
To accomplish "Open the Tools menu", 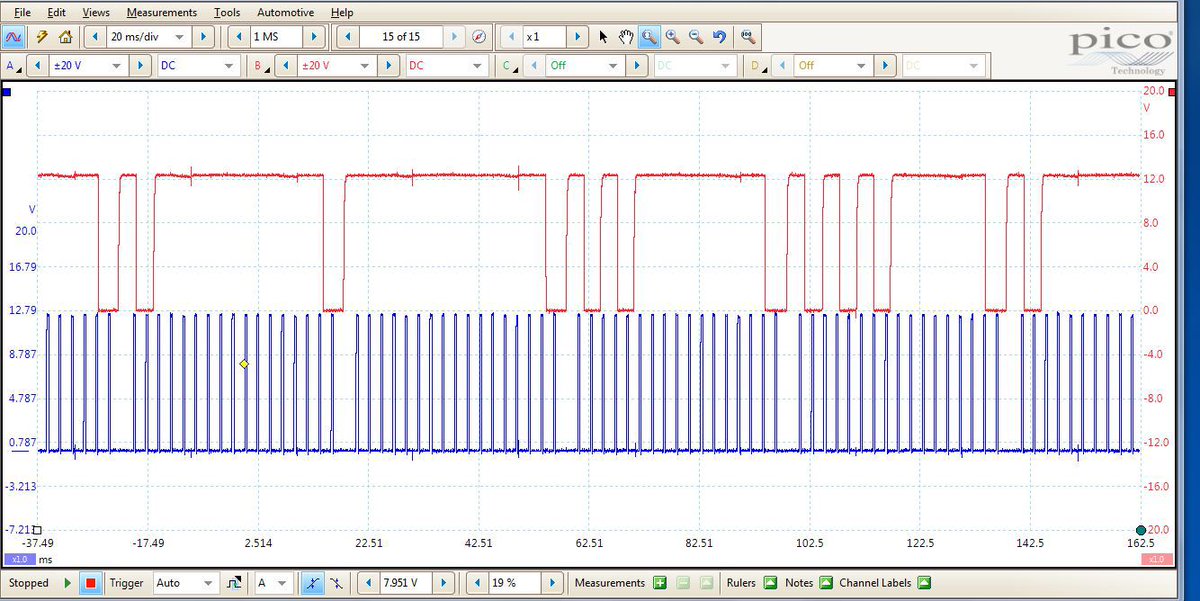I will pyautogui.click(x=227, y=12).
